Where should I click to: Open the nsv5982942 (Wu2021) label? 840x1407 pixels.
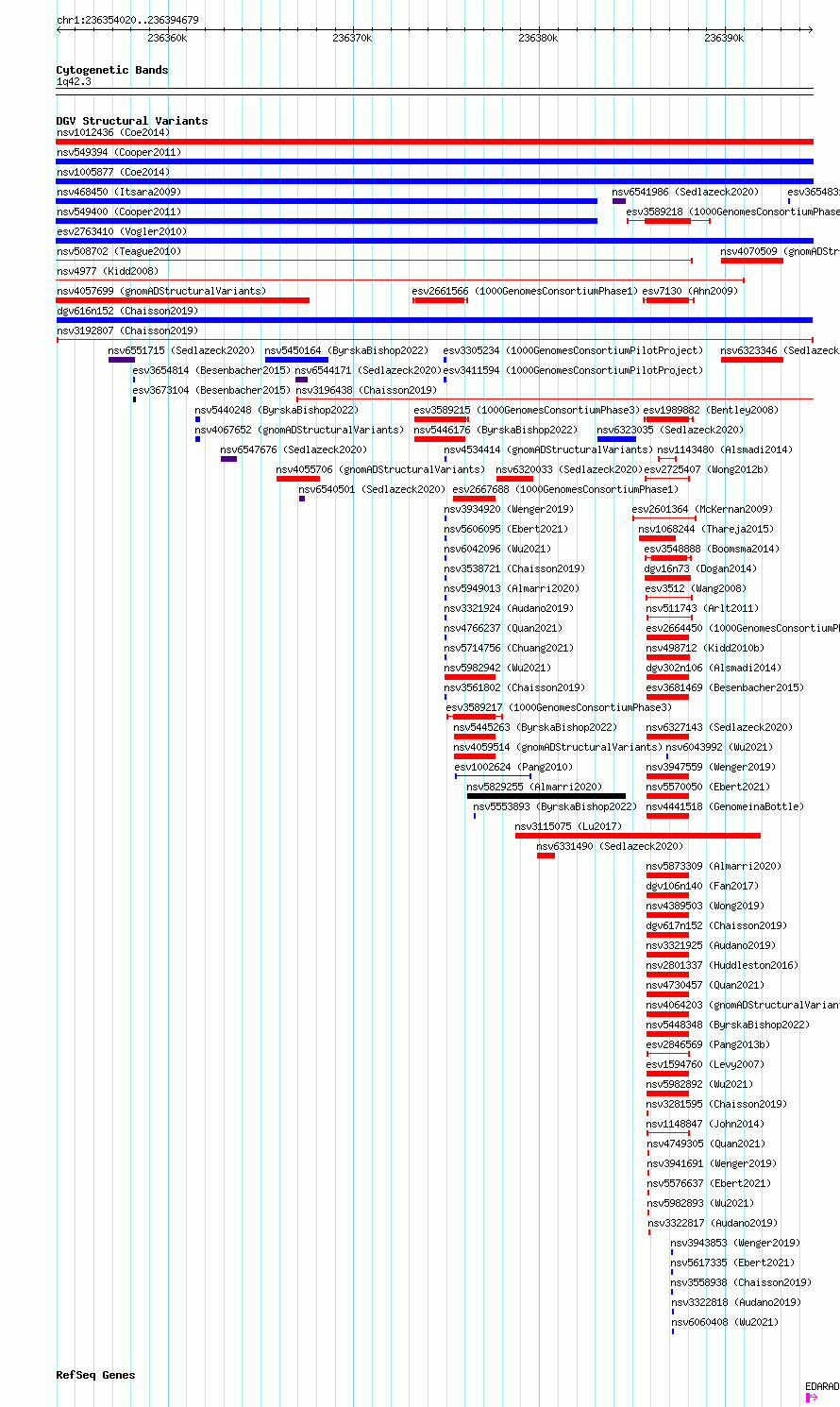498,668
